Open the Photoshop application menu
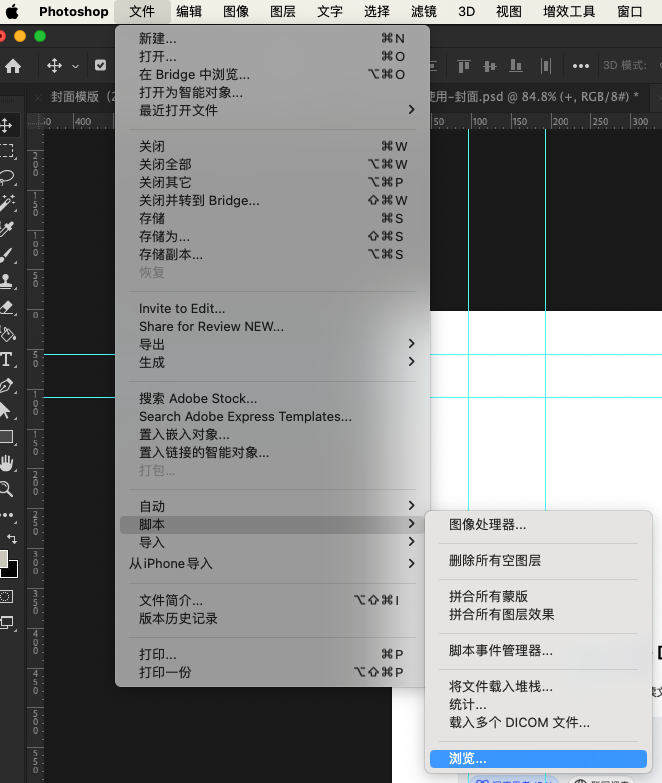The image size is (662, 783). click(74, 11)
